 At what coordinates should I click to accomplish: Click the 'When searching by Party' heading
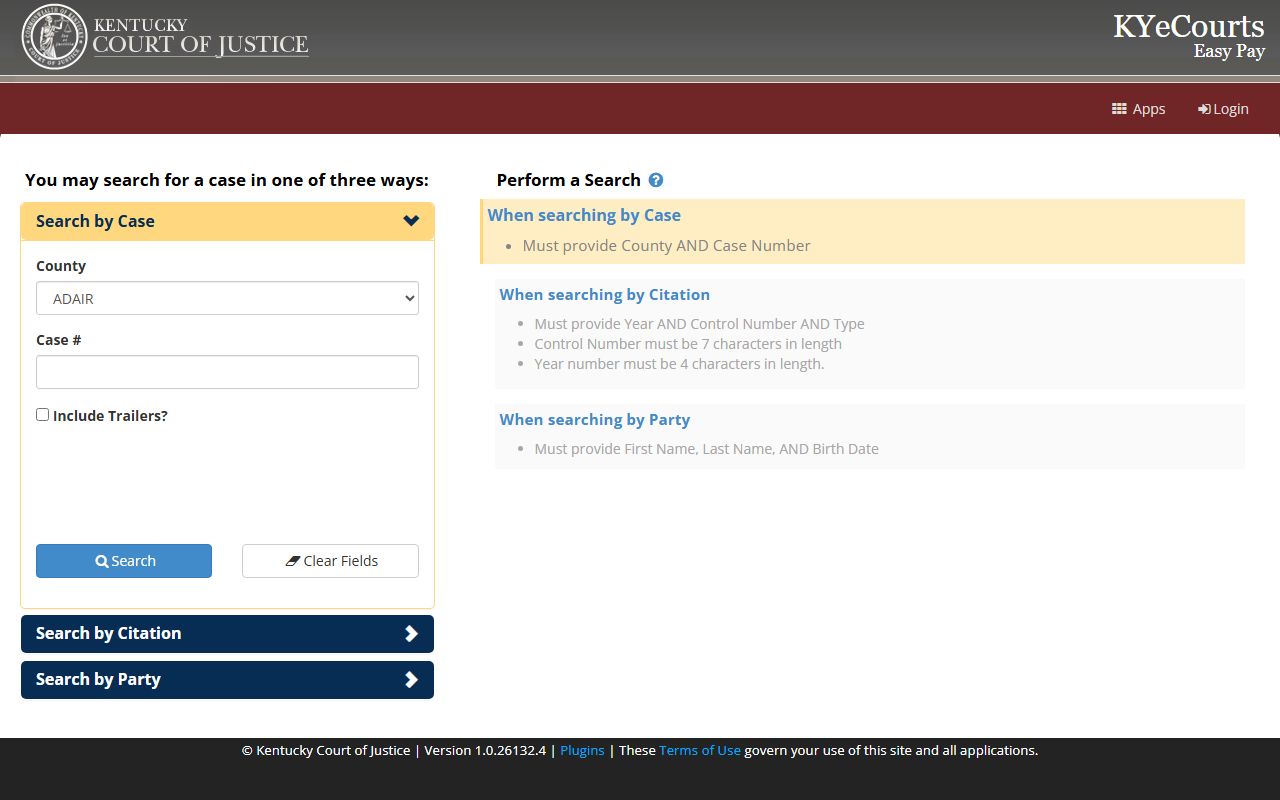click(595, 420)
